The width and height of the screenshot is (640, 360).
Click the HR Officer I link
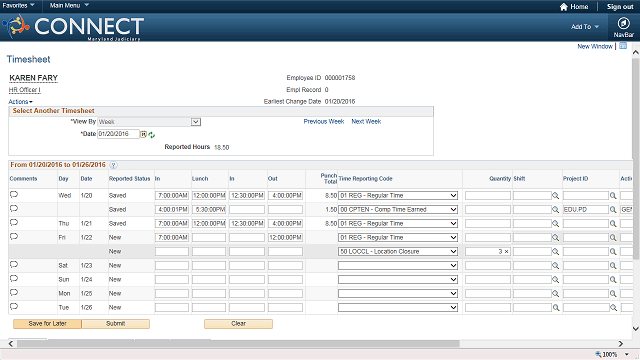click(24, 90)
